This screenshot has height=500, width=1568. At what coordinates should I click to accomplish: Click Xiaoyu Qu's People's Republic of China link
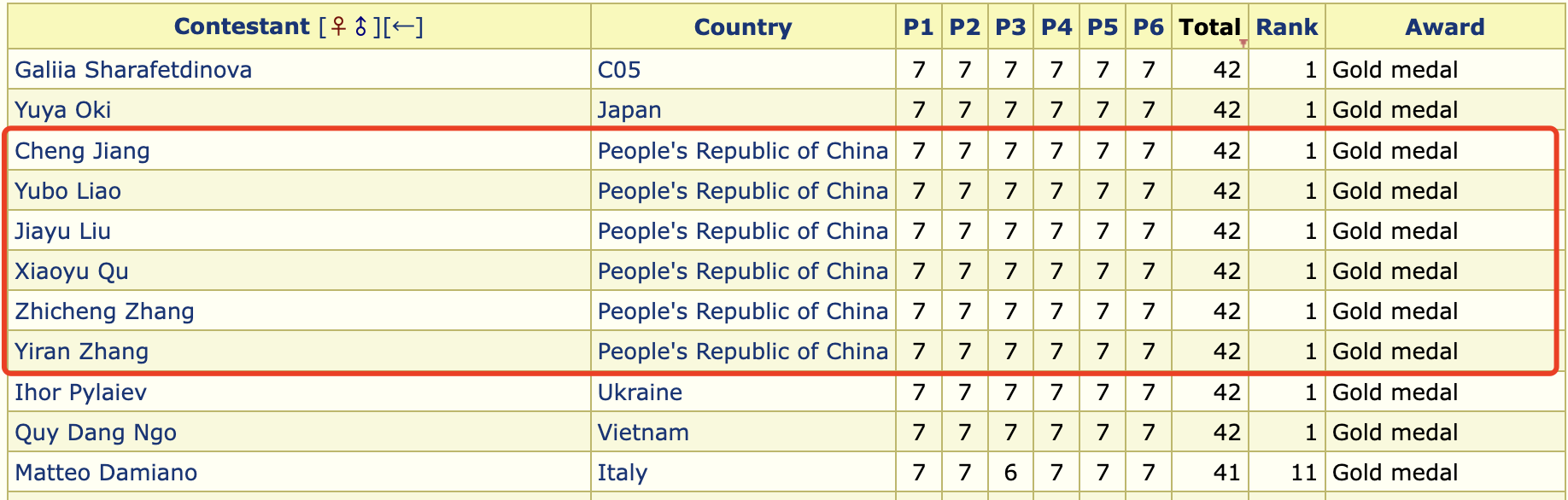click(742, 271)
